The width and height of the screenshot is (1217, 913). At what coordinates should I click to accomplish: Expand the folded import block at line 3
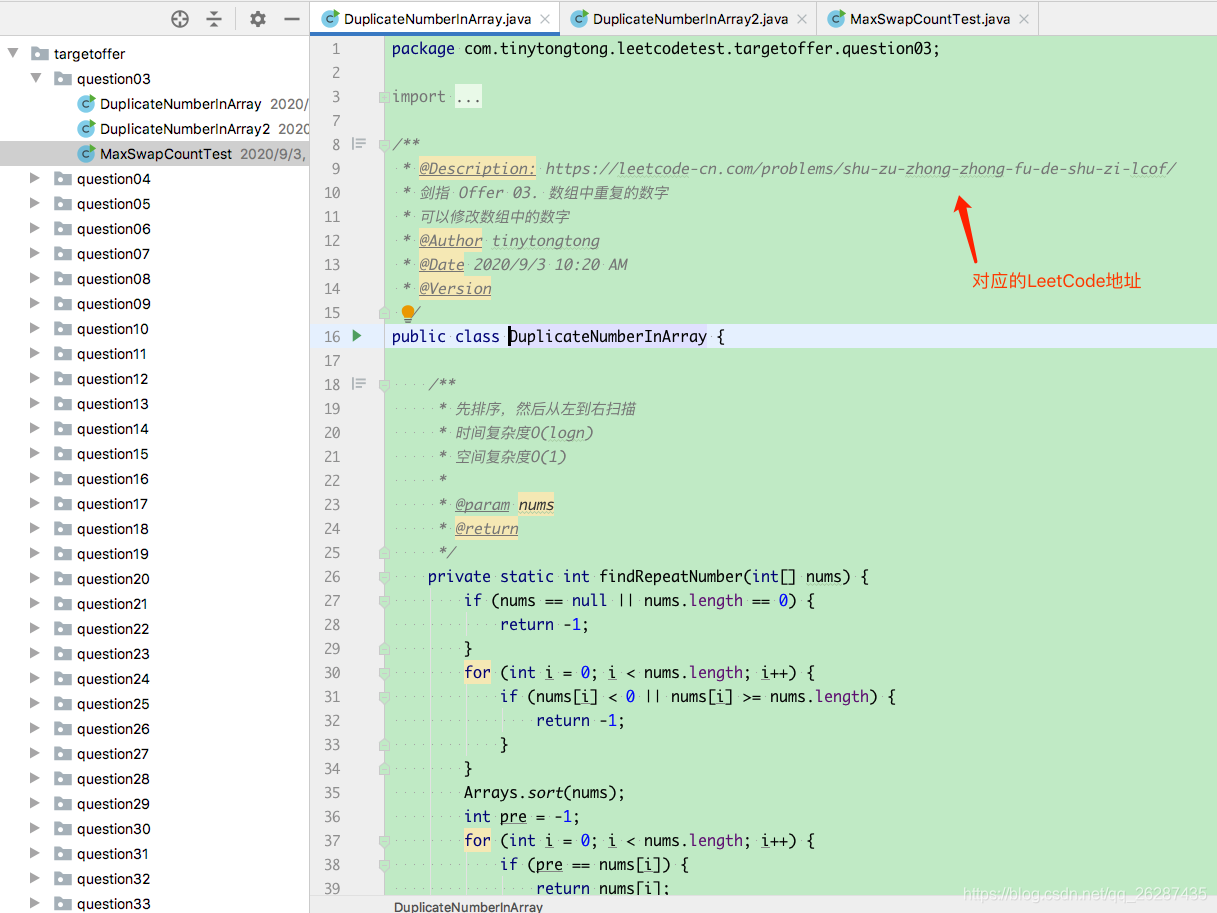pyautogui.click(x=383, y=97)
